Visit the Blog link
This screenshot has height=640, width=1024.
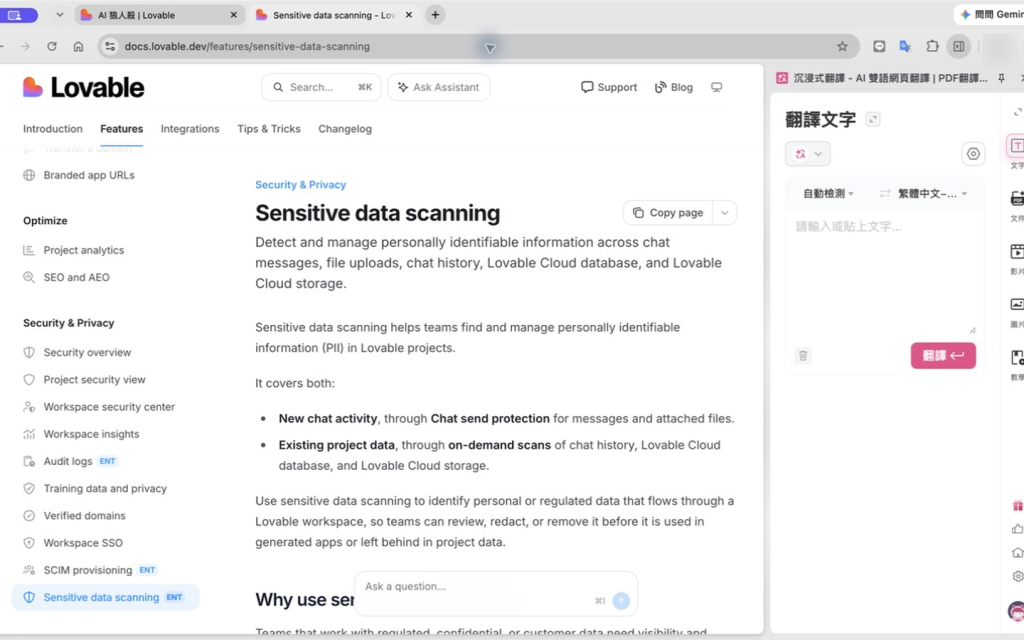673,87
